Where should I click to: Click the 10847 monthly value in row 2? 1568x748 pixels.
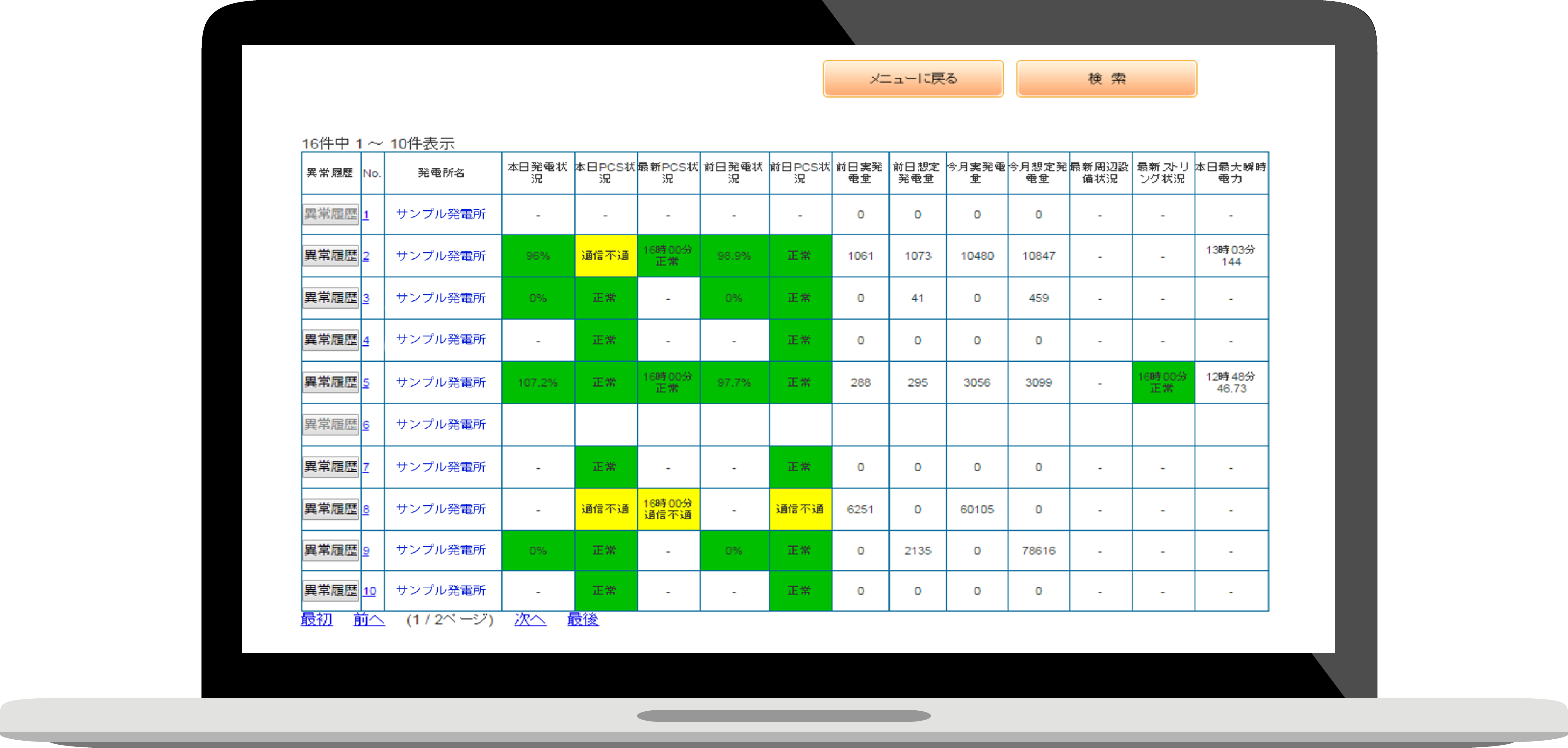[x=1038, y=256]
